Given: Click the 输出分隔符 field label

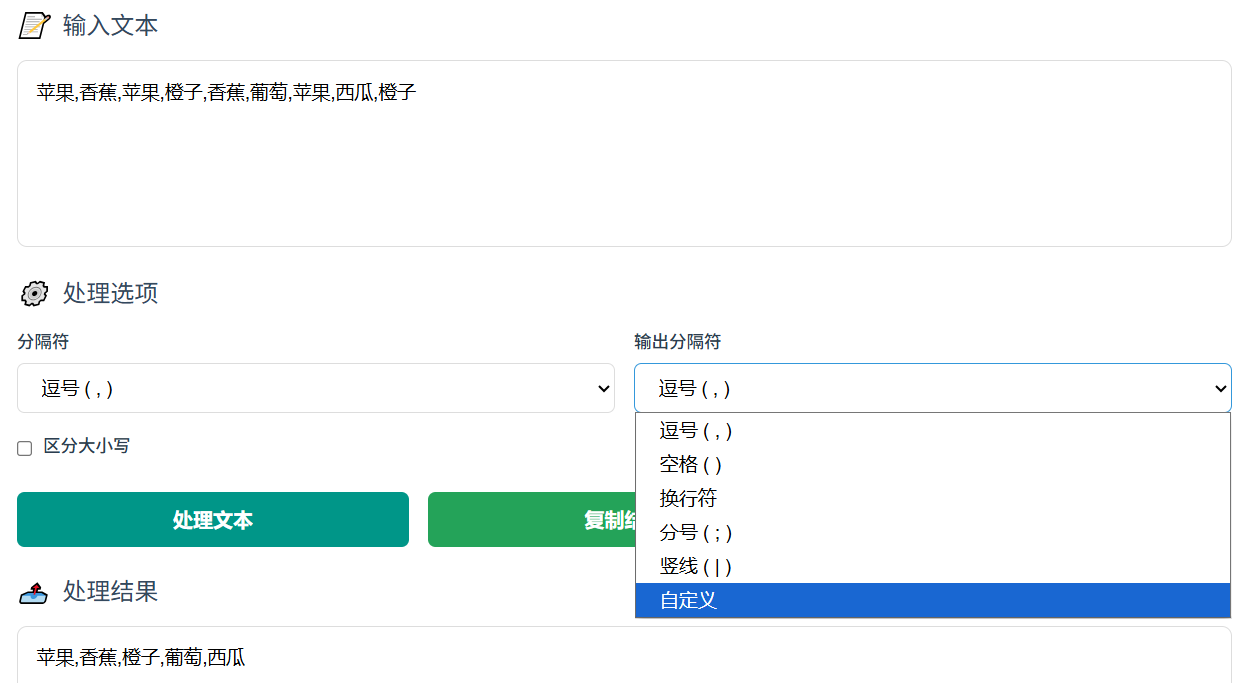Looking at the screenshot, I should [x=676, y=342].
